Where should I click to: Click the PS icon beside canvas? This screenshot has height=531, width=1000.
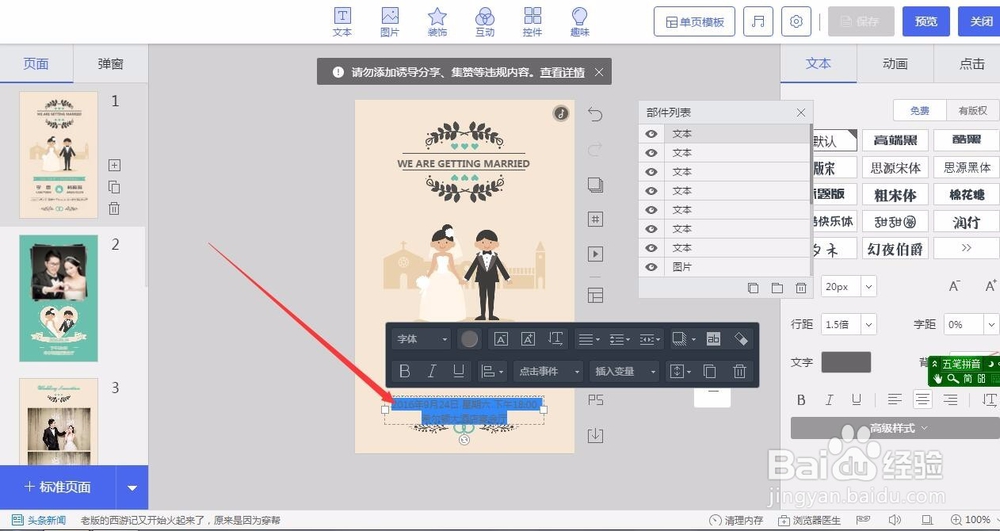coord(596,400)
